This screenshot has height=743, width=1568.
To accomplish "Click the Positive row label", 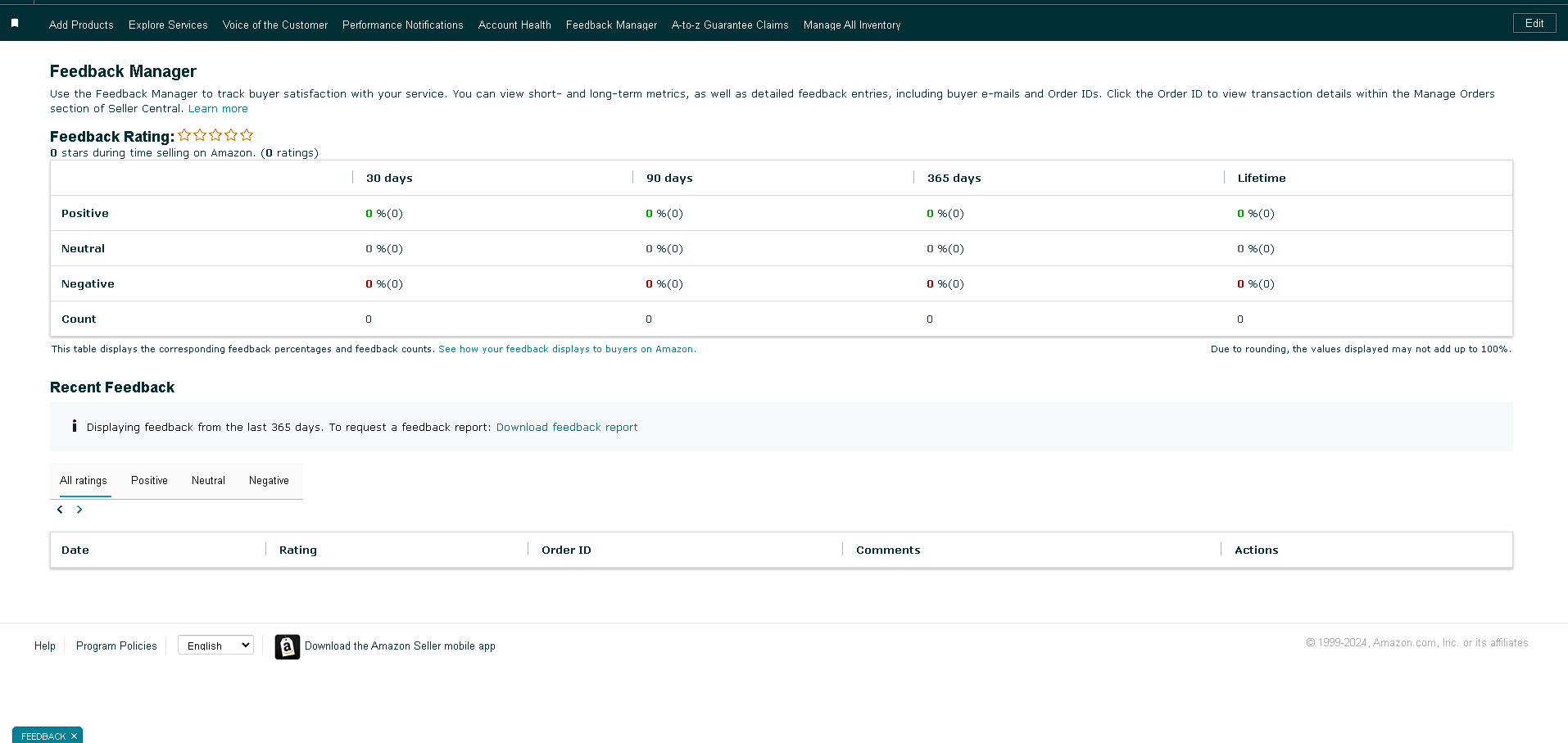I will coord(85,213).
